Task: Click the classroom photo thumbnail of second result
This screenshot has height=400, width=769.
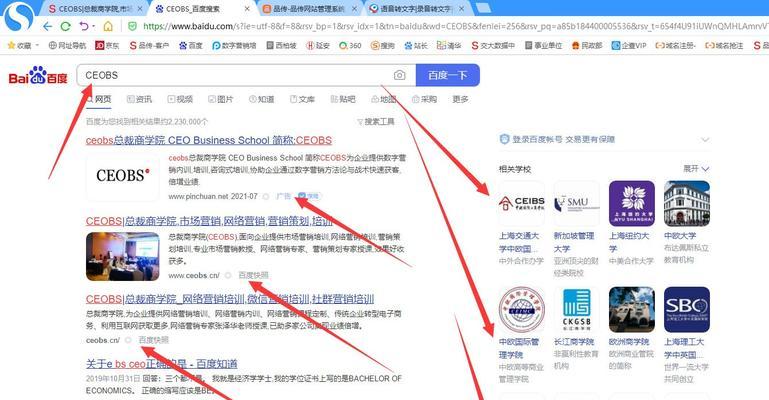Action: click(x=123, y=256)
